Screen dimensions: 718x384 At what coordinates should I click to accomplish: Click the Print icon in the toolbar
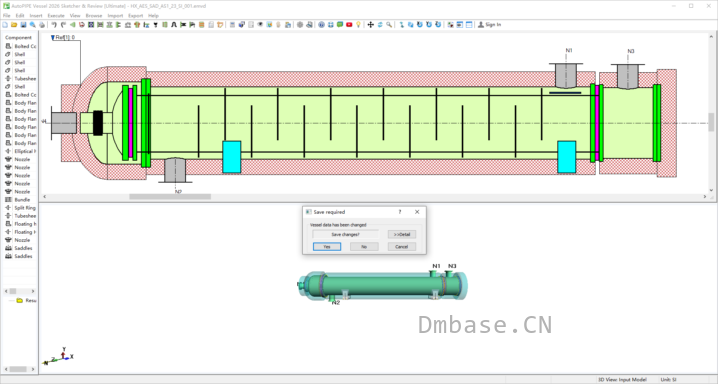(42, 25)
